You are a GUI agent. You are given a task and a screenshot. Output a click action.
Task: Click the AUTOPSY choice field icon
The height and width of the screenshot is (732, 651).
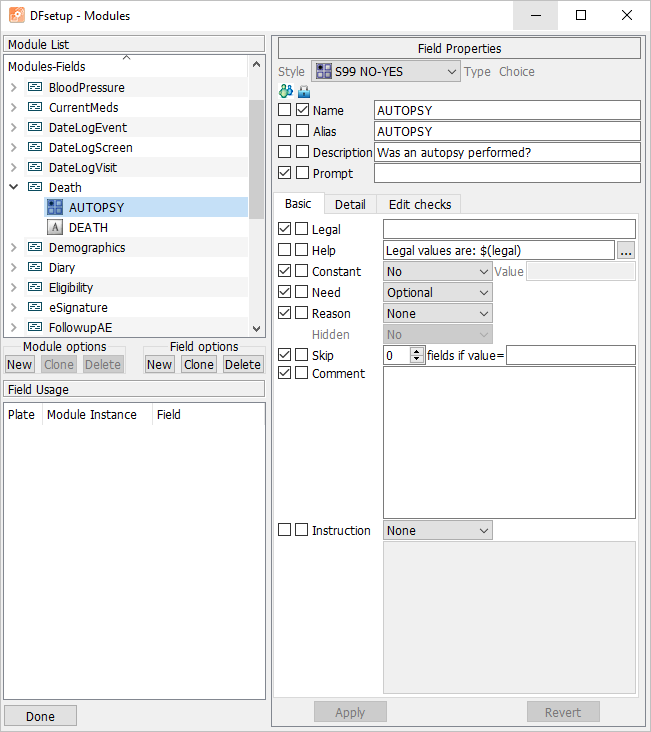click(55, 207)
